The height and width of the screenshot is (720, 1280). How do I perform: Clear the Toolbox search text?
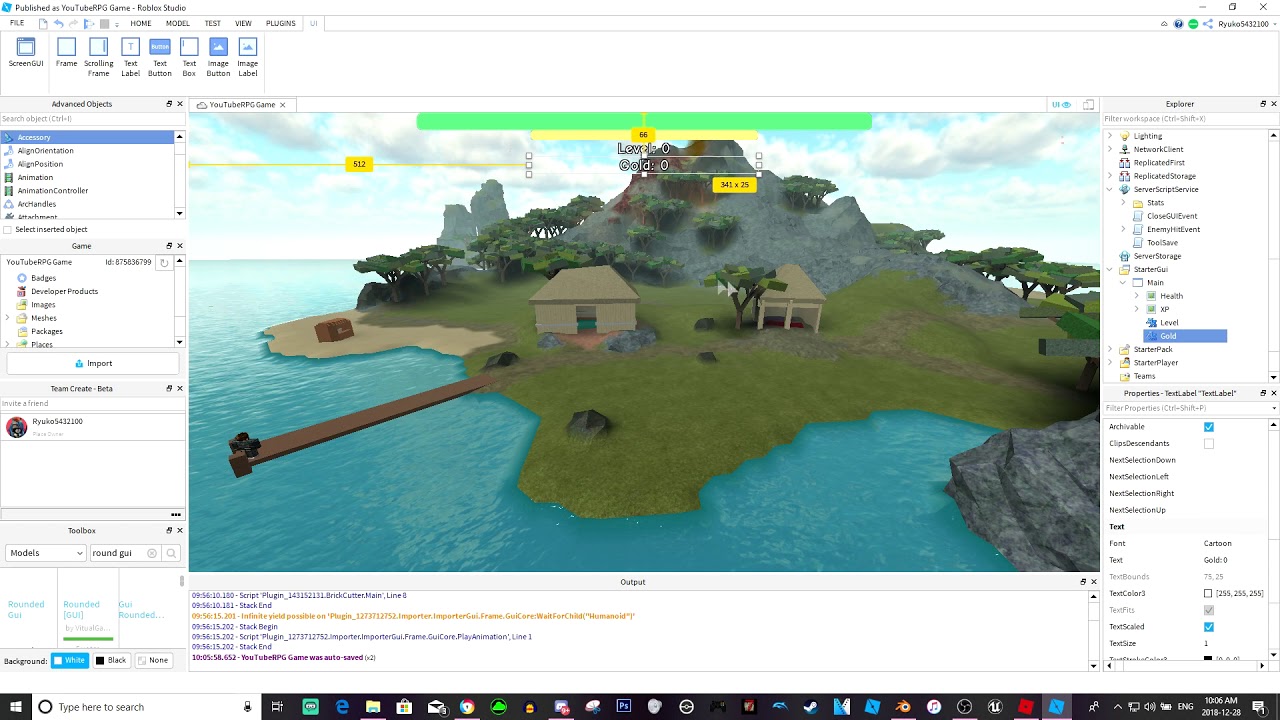(152, 553)
